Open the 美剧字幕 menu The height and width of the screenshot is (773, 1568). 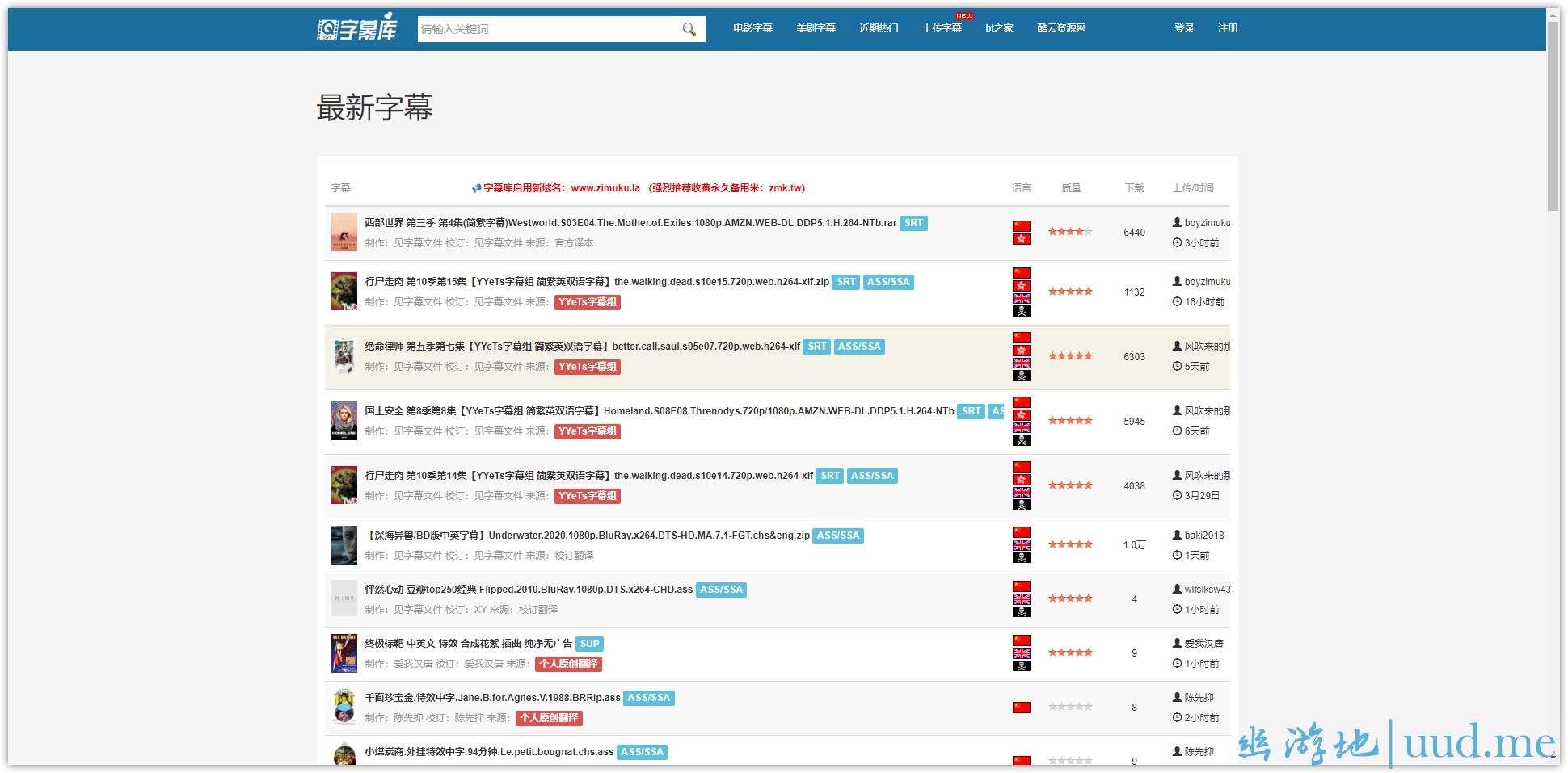point(816,28)
